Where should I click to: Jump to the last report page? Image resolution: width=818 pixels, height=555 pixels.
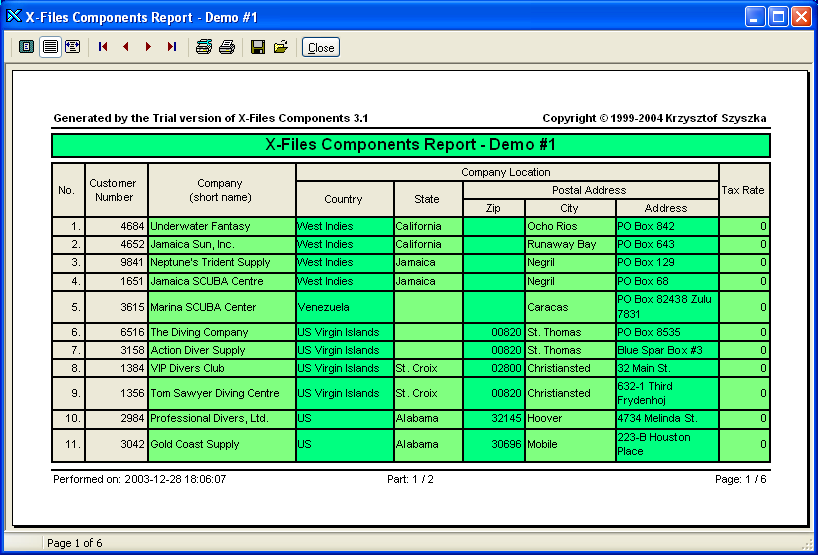[171, 47]
